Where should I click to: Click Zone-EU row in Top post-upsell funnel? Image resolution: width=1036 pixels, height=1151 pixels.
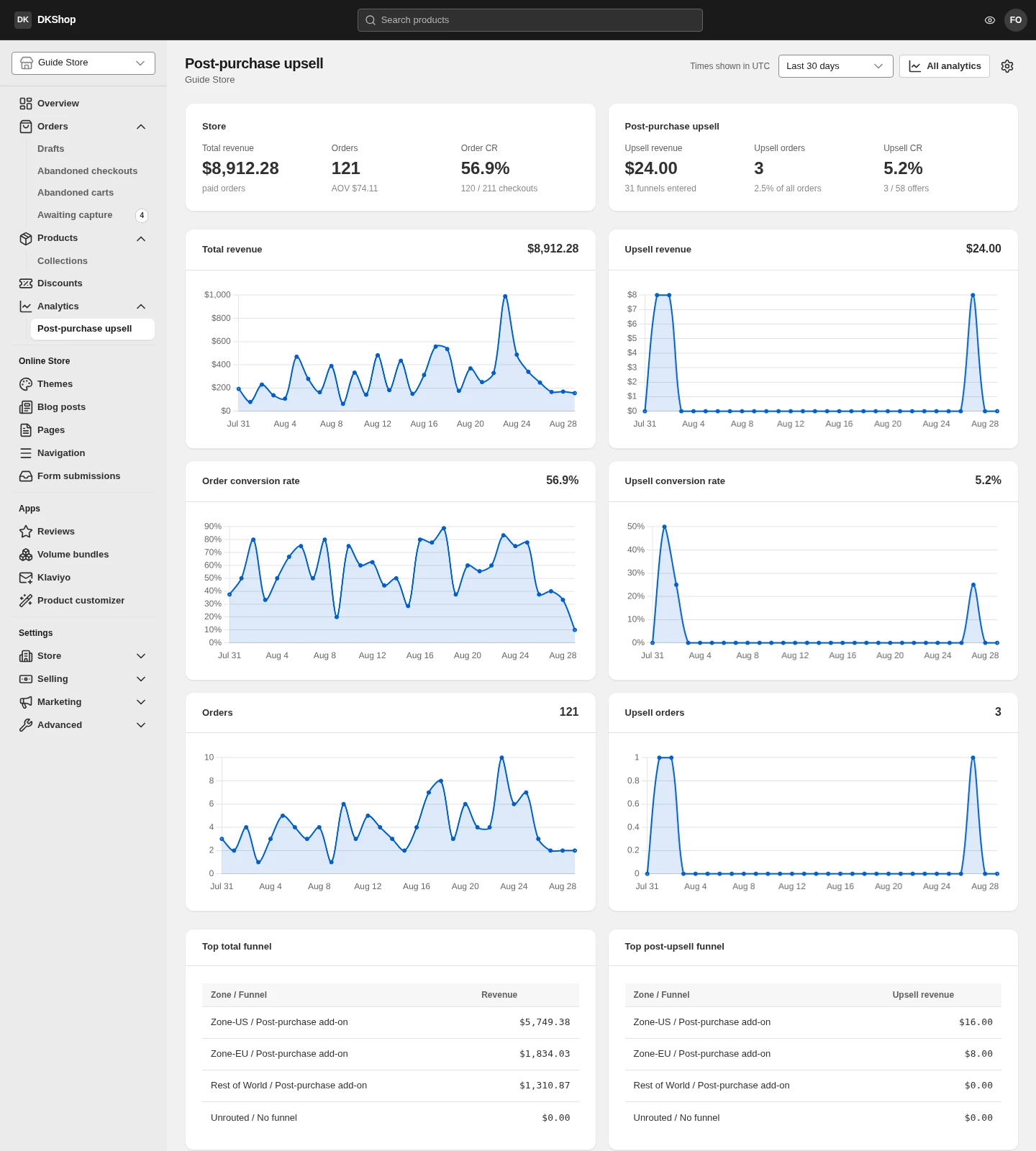[x=813, y=1054]
